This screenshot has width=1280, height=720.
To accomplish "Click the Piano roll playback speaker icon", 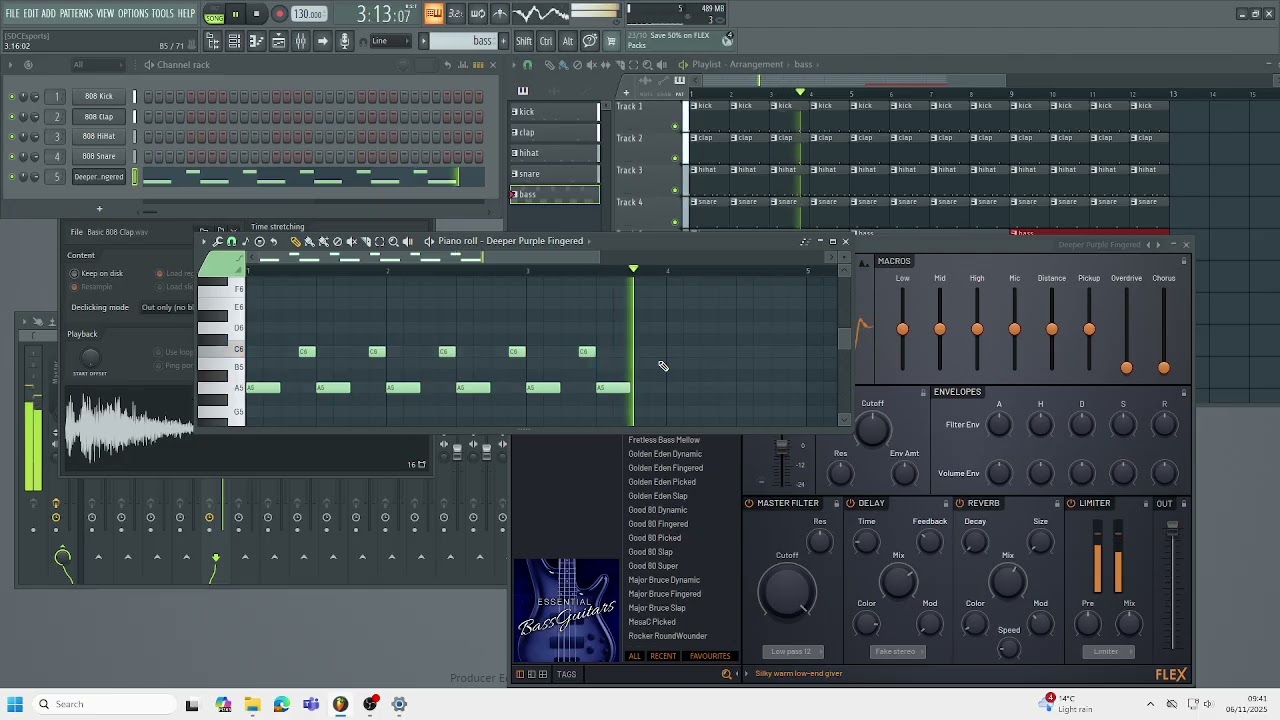I will (407, 241).
